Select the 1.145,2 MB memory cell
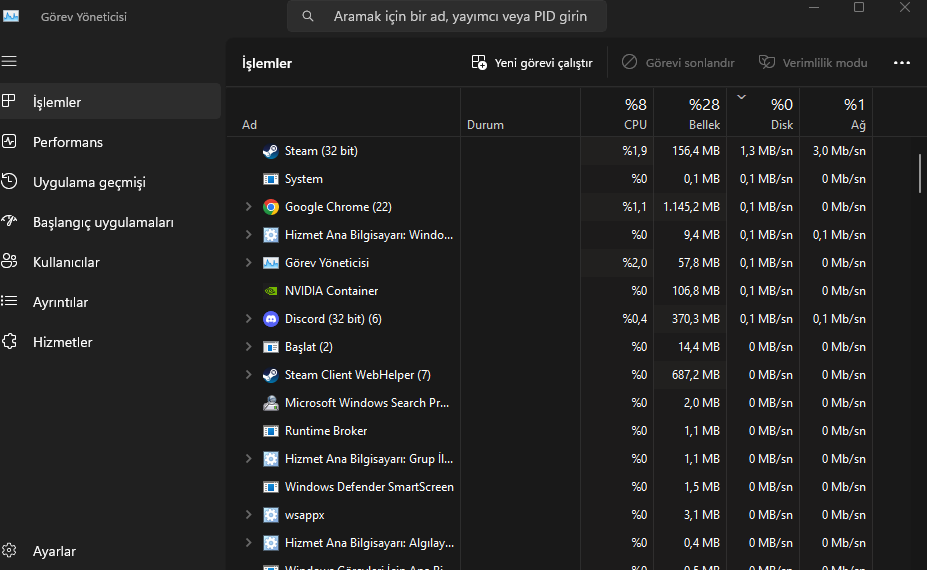Viewport: 927px width, 570px height. pyautogui.click(x=691, y=207)
